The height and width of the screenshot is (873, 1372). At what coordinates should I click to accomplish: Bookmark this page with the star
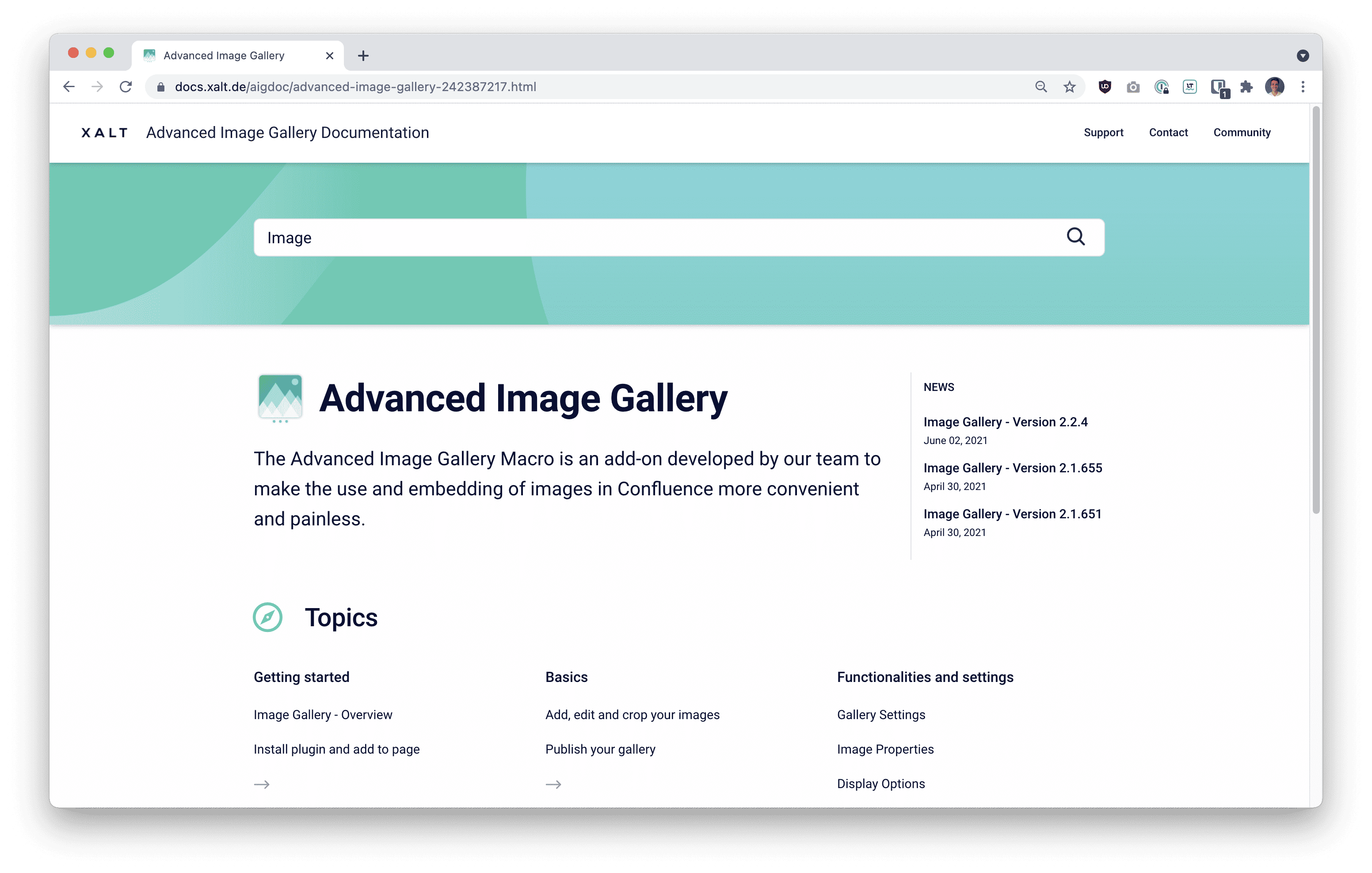tap(1070, 87)
